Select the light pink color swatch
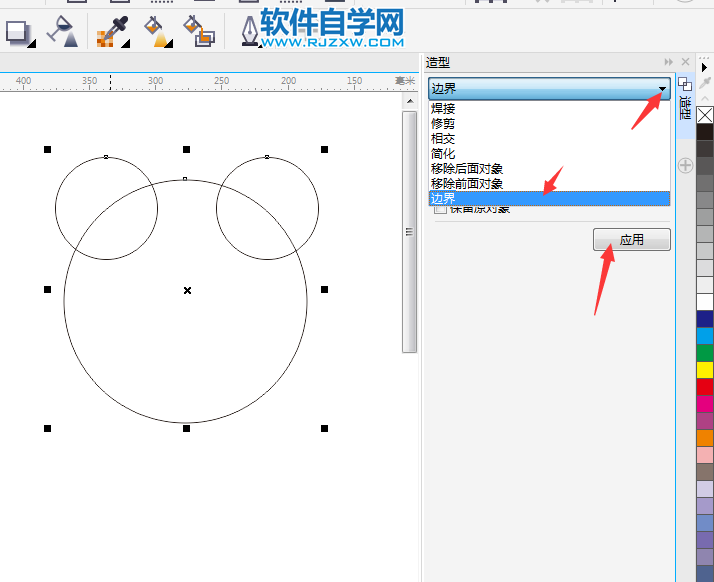The height and width of the screenshot is (582, 714). (x=705, y=455)
